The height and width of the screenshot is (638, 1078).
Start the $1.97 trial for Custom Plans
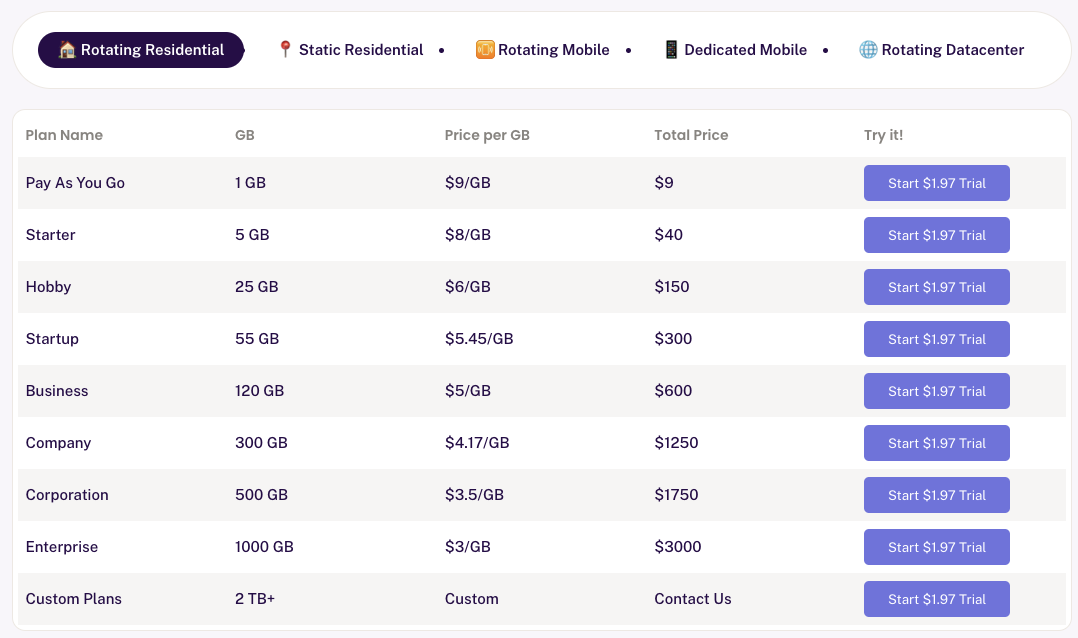point(936,599)
